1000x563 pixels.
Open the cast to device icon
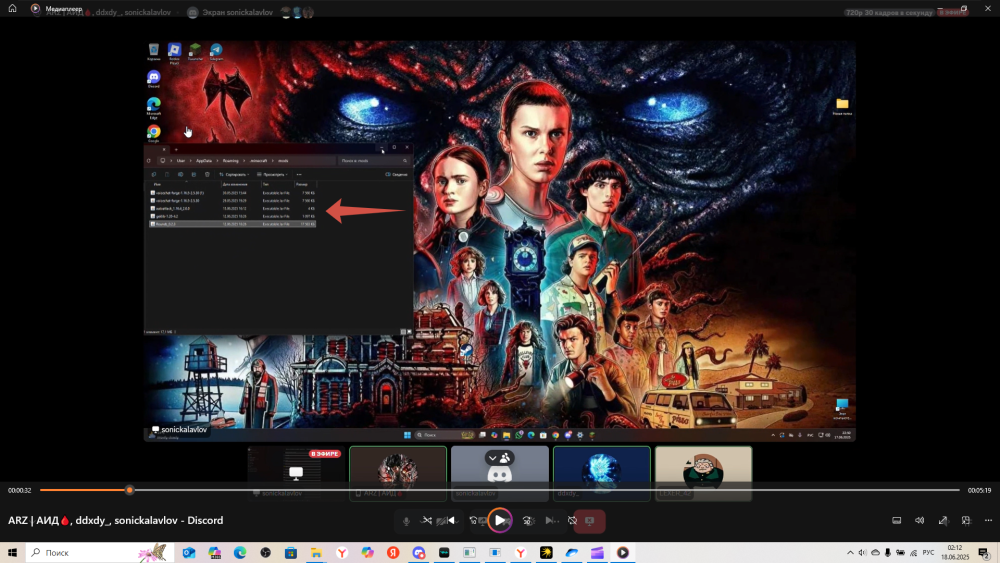click(897, 521)
